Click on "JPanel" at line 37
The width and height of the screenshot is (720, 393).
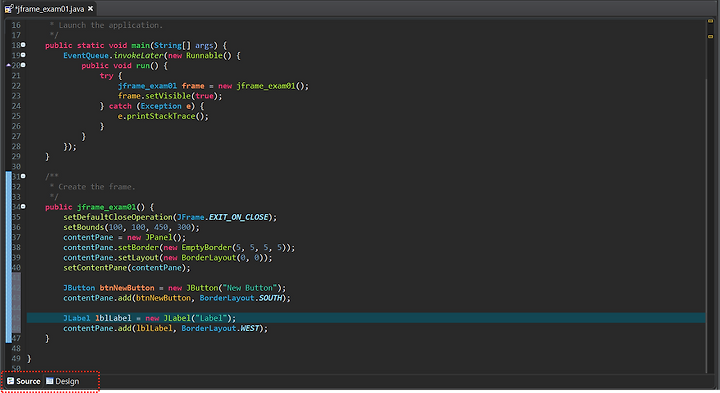(x=159, y=237)
